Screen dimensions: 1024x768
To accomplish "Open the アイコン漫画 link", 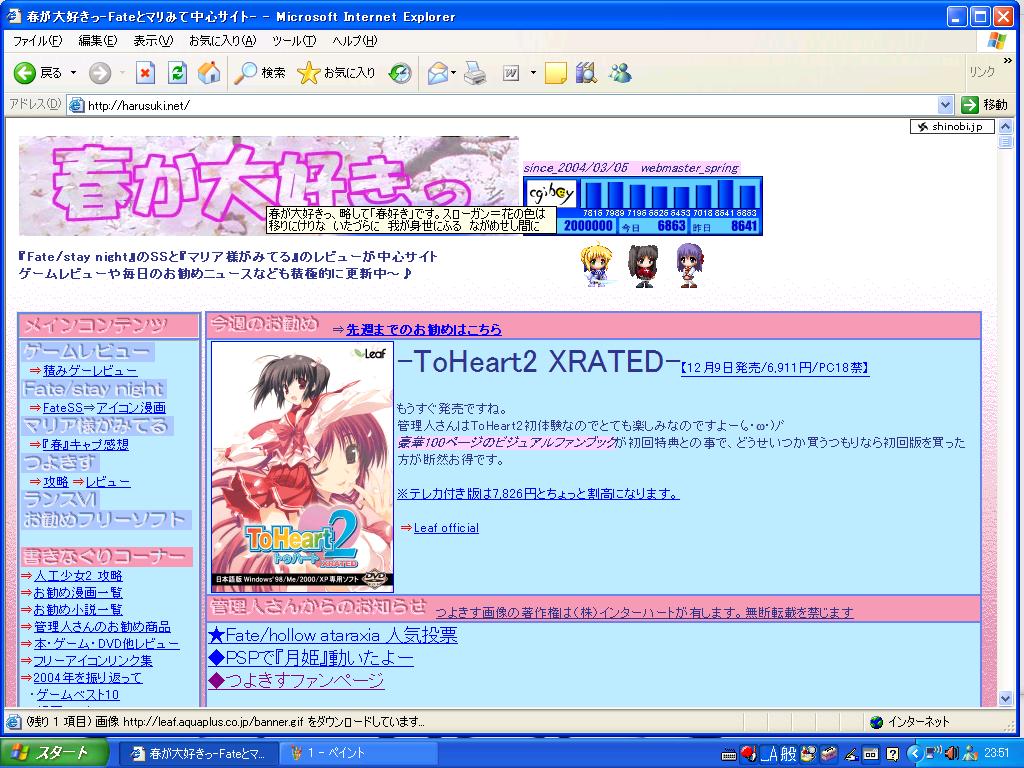I will (131, 408).
